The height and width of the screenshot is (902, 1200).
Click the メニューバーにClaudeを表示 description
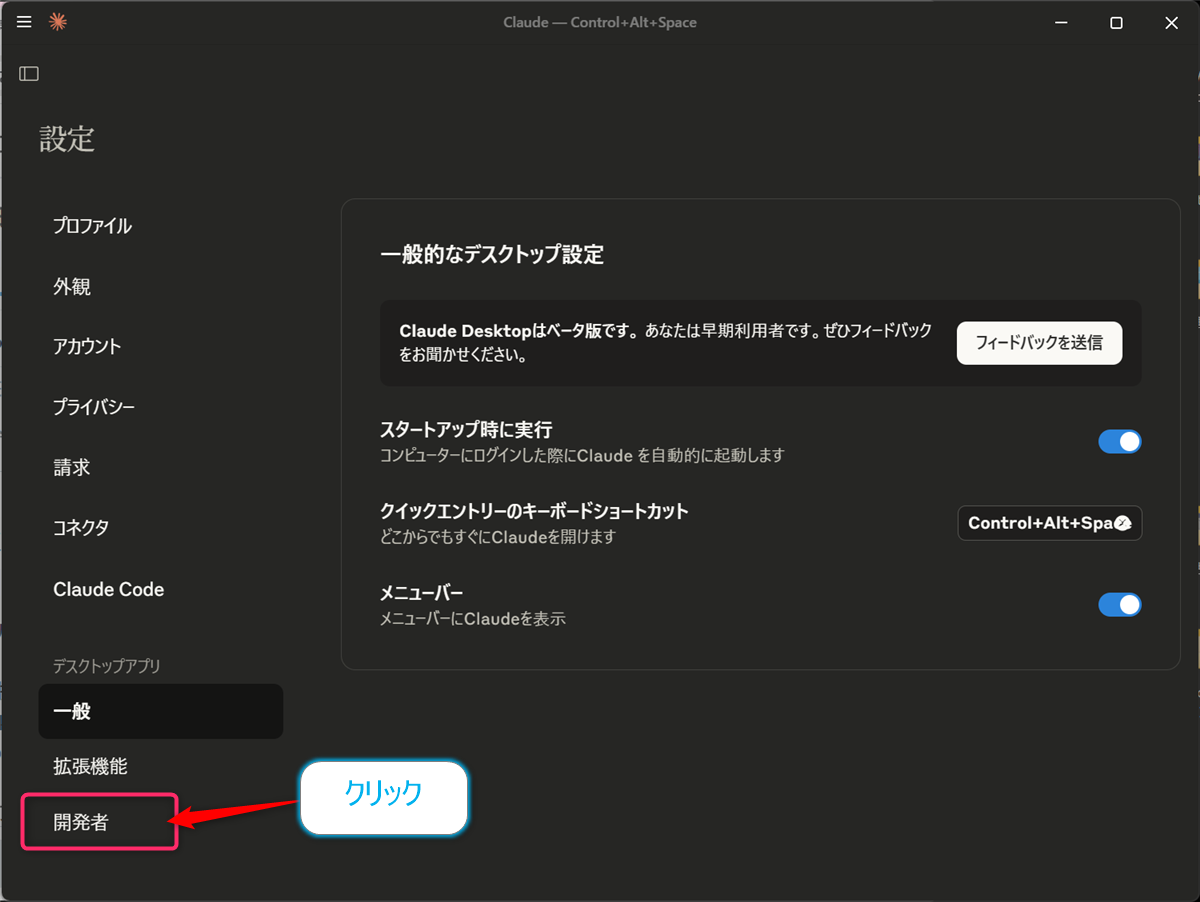(x=473, y=619)
